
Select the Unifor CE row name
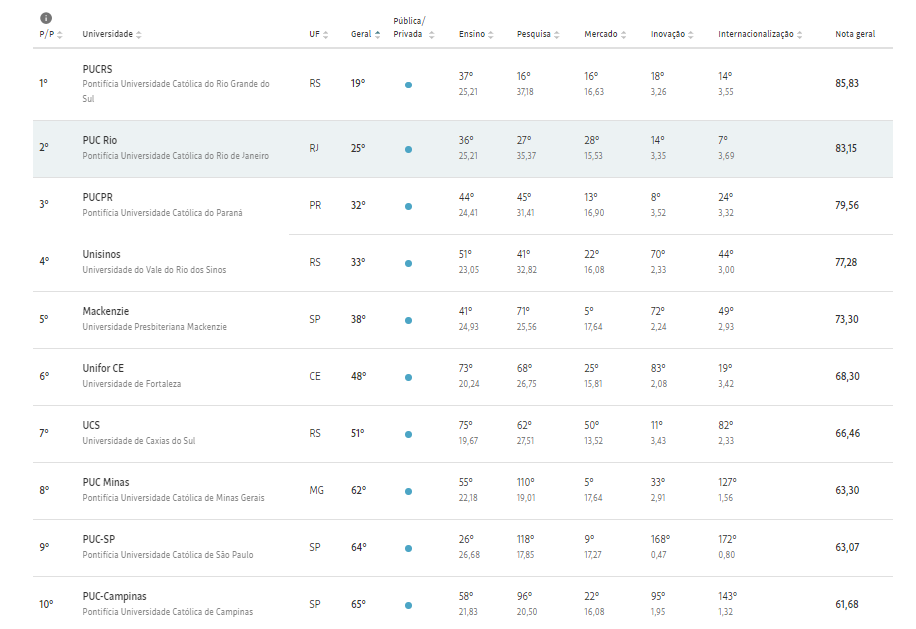pyautogui.click(x=103, y=368)
